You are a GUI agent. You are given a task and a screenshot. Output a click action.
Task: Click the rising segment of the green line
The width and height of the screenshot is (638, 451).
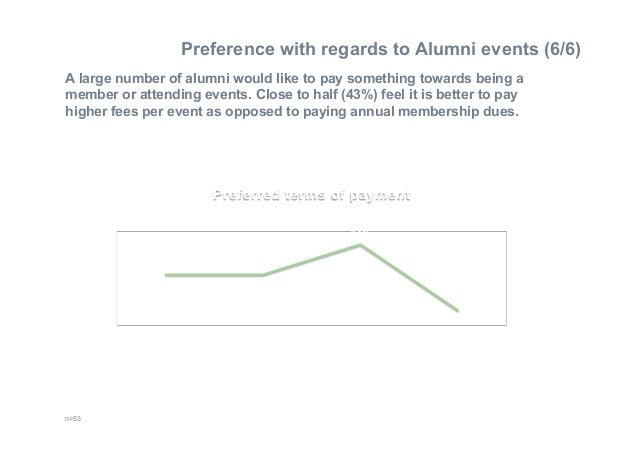[312, 260]
